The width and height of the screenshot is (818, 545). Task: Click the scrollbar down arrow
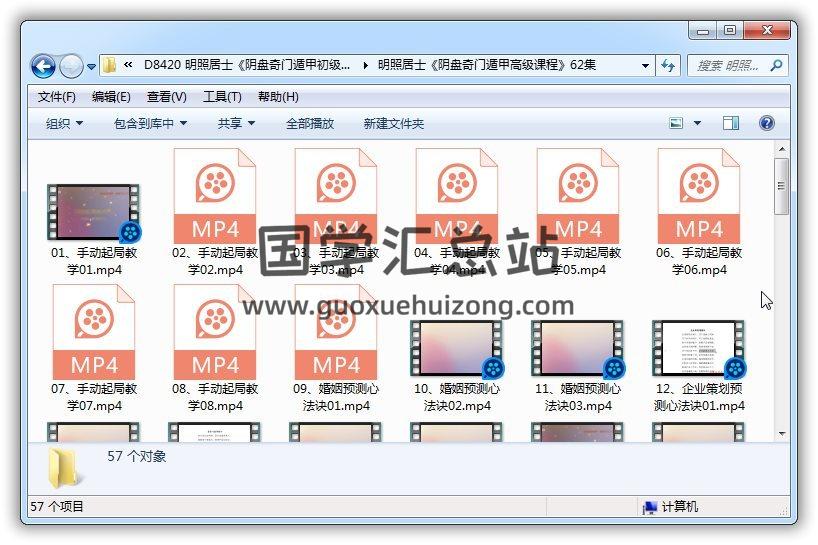781,433
